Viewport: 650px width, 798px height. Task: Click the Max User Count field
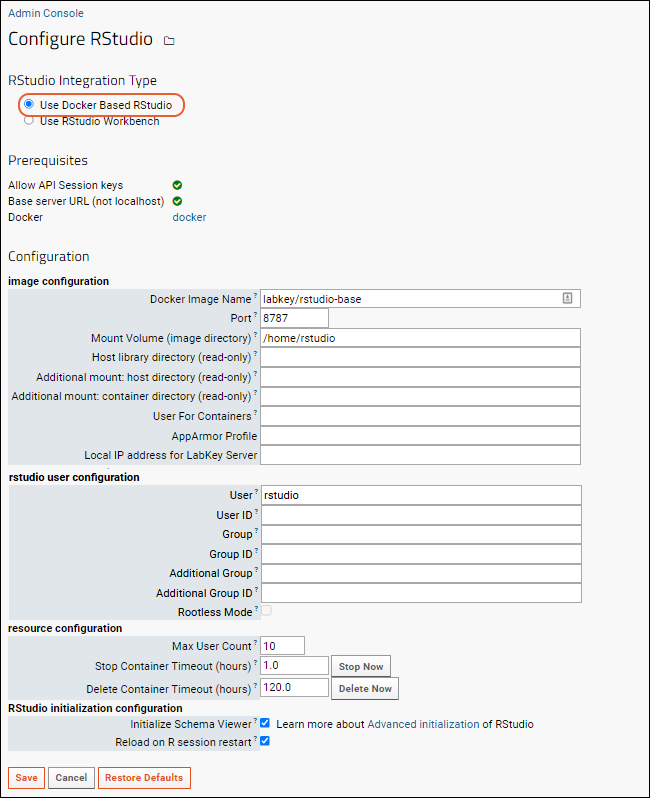pos(282,645)
